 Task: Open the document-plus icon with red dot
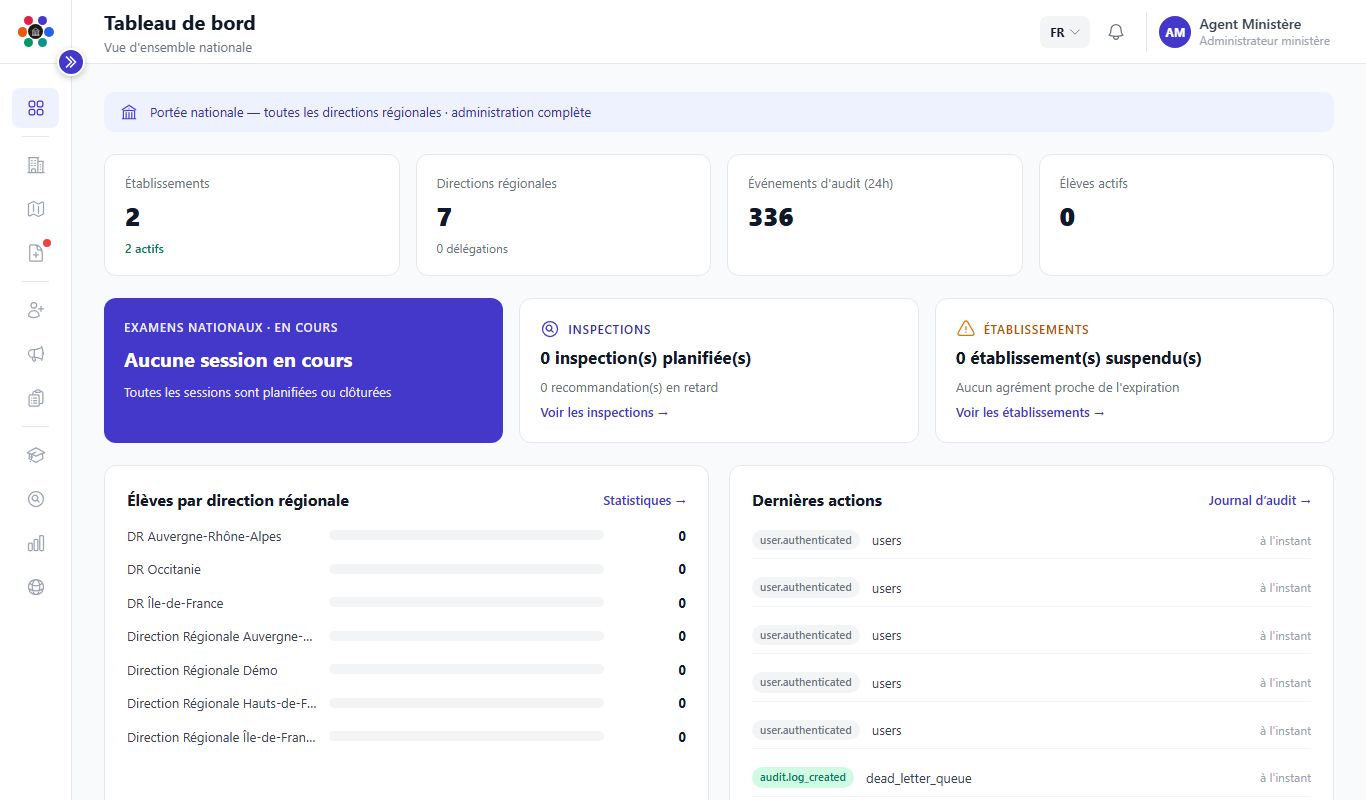coord(36,253)
